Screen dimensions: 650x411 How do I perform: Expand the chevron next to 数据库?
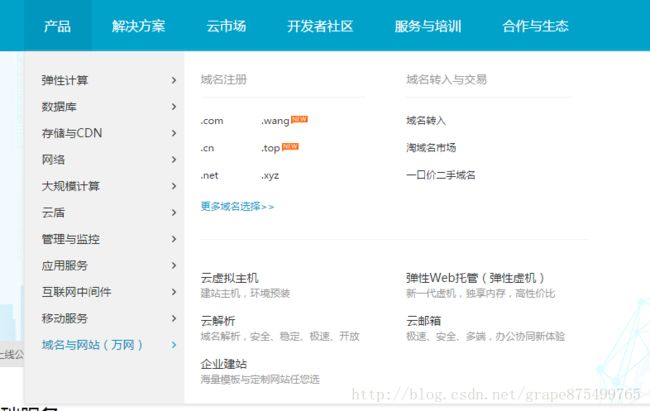tap(174, 107)
